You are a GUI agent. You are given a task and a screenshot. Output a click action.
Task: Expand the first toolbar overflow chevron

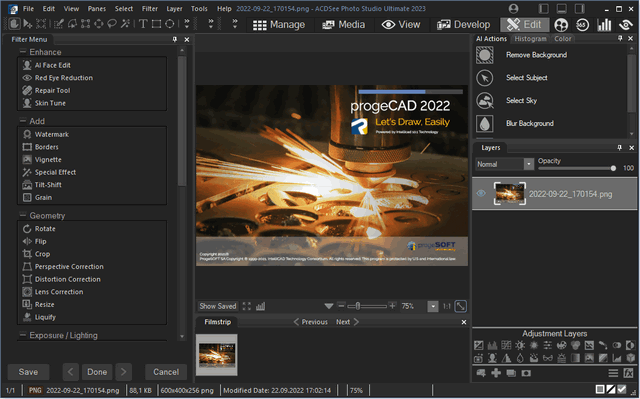pyautogui.click(x=187, y=24)
